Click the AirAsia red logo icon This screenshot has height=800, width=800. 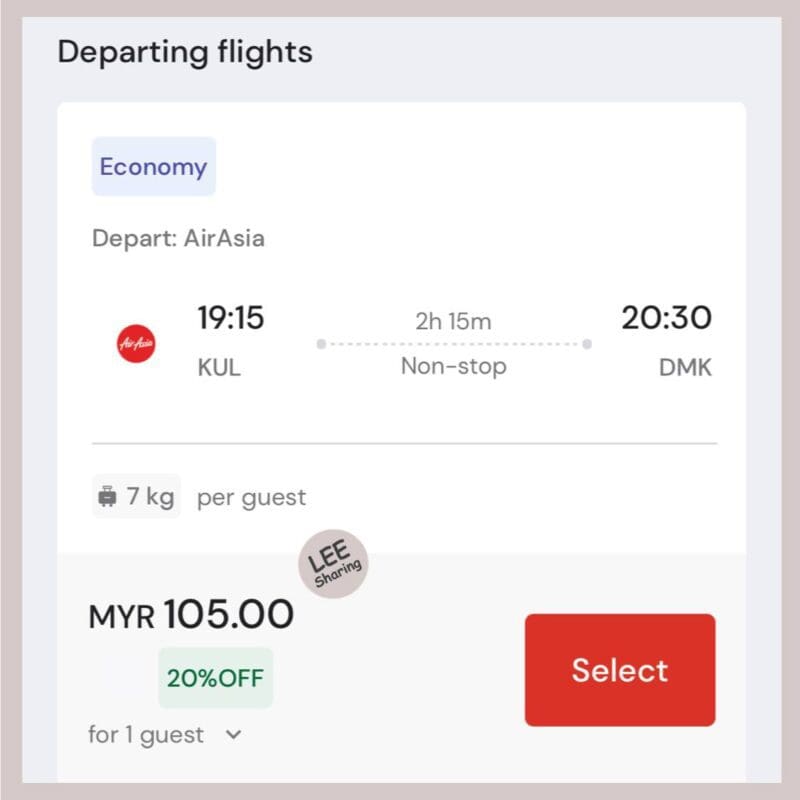click(x=136, y=343)
